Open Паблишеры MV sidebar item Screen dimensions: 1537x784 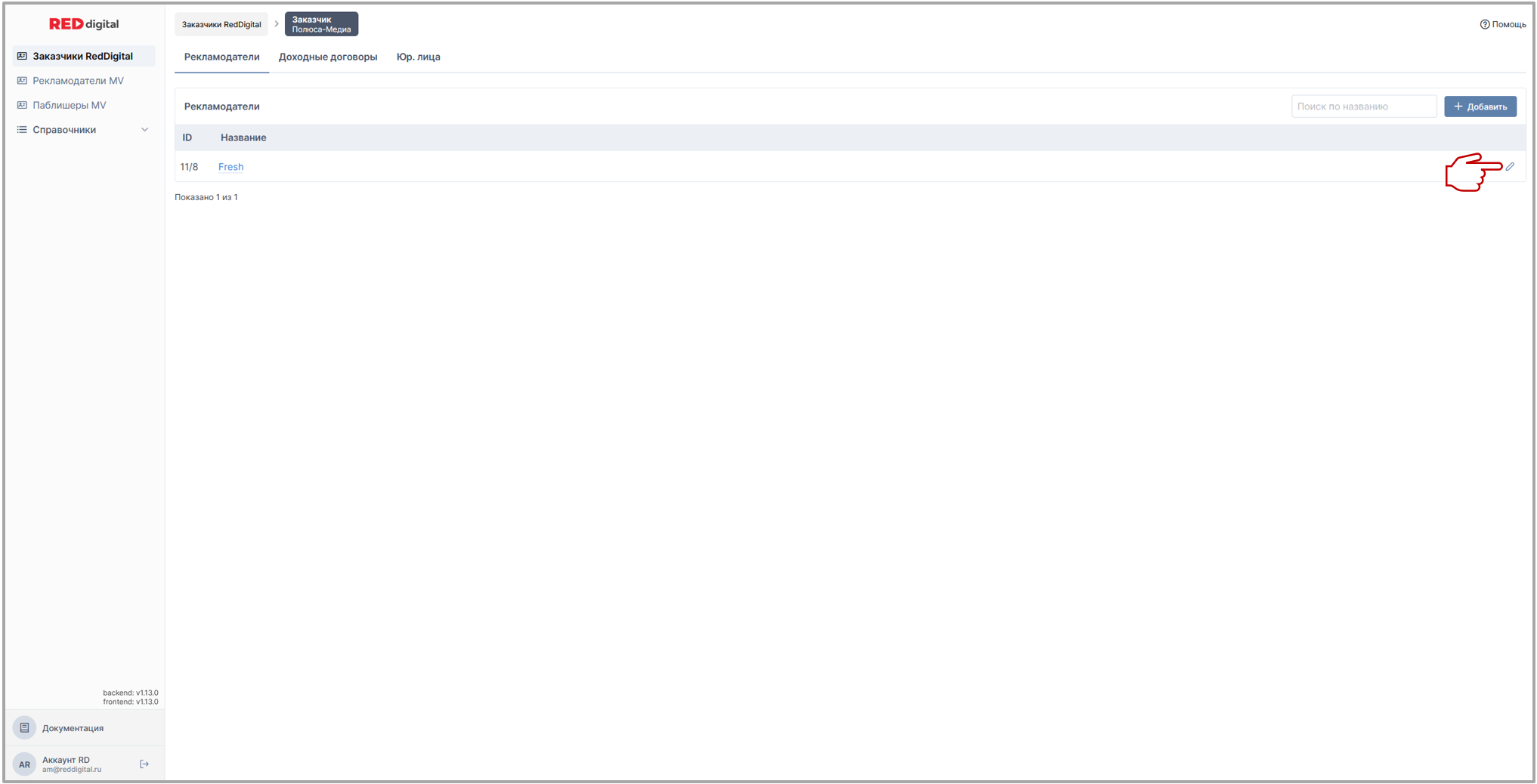click(69, 105)
